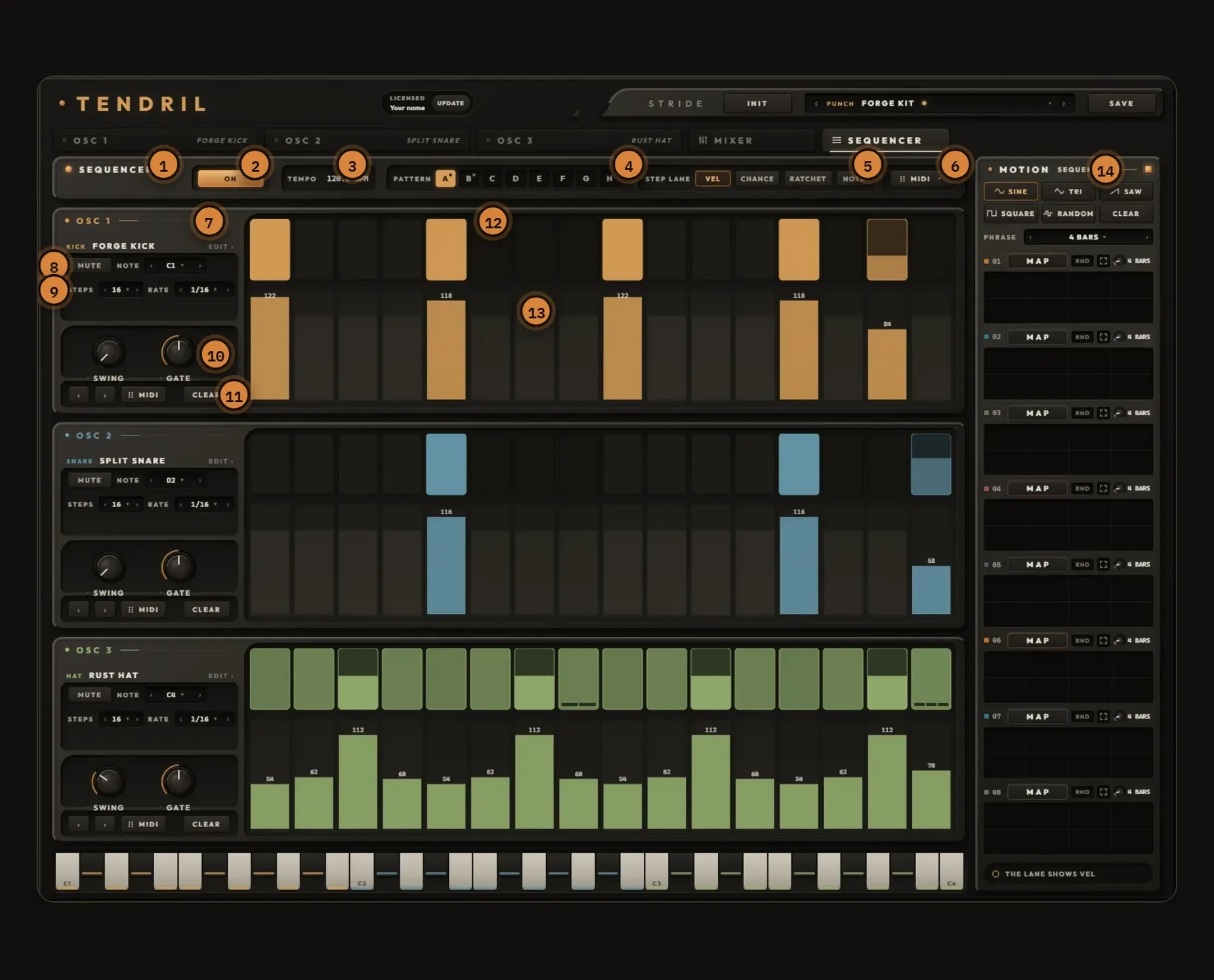Viewport: 1214px width, 980px height.
Task: Click the C2 key on the keyboard
Action: (362, 871)
